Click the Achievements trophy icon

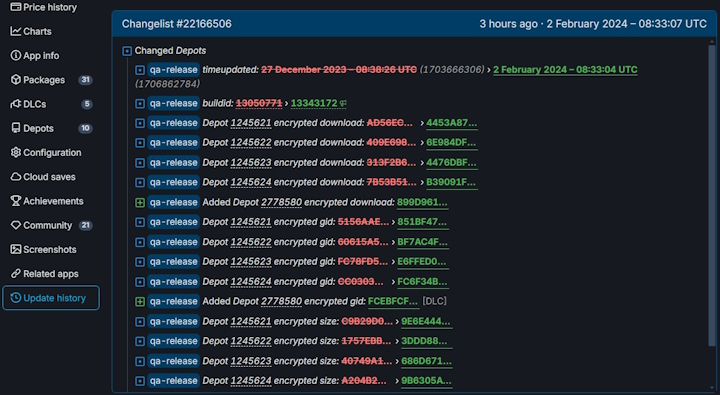click(16, 201)
